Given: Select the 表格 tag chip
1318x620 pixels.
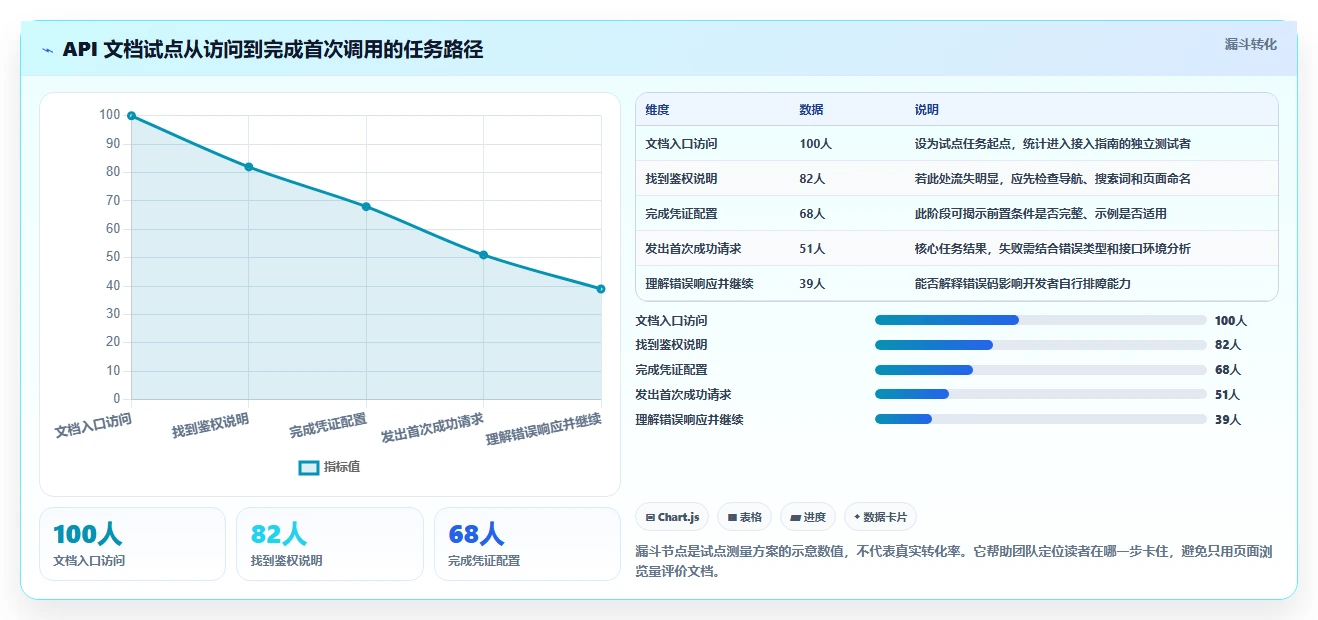Looking at the screenshot, I should pos(744,517).
